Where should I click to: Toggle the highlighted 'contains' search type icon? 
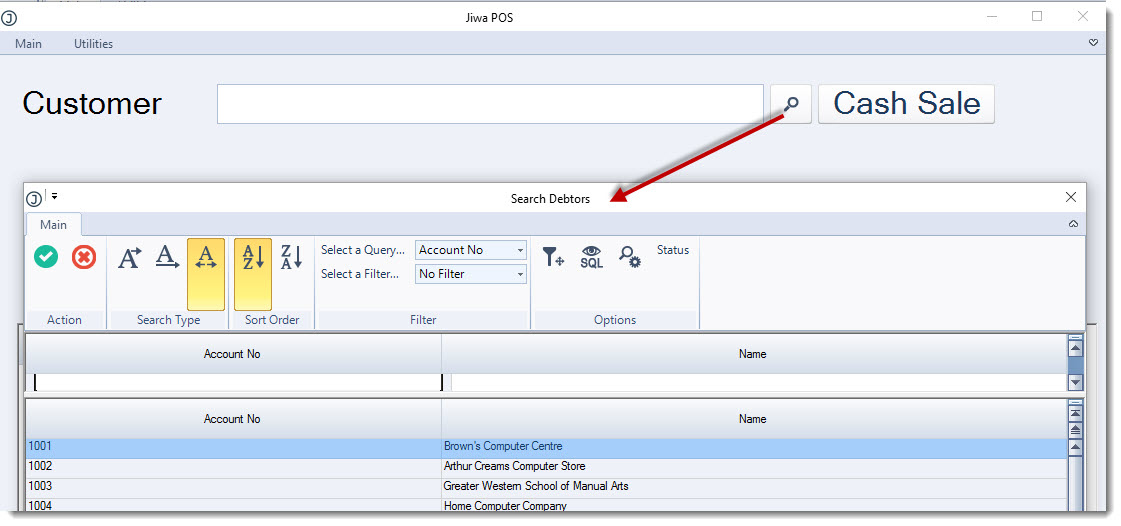click(x=206, y=274)
